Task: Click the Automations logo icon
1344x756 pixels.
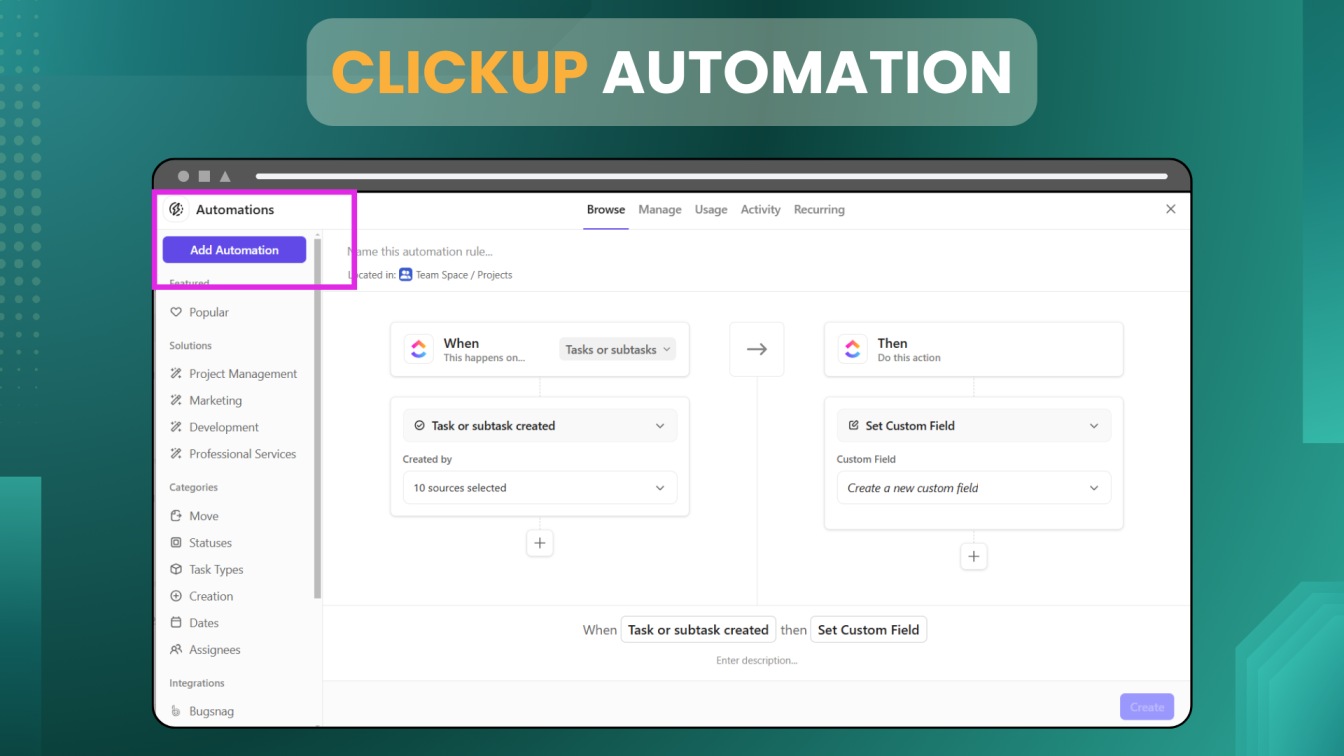Action: click(x=176, y=209)
